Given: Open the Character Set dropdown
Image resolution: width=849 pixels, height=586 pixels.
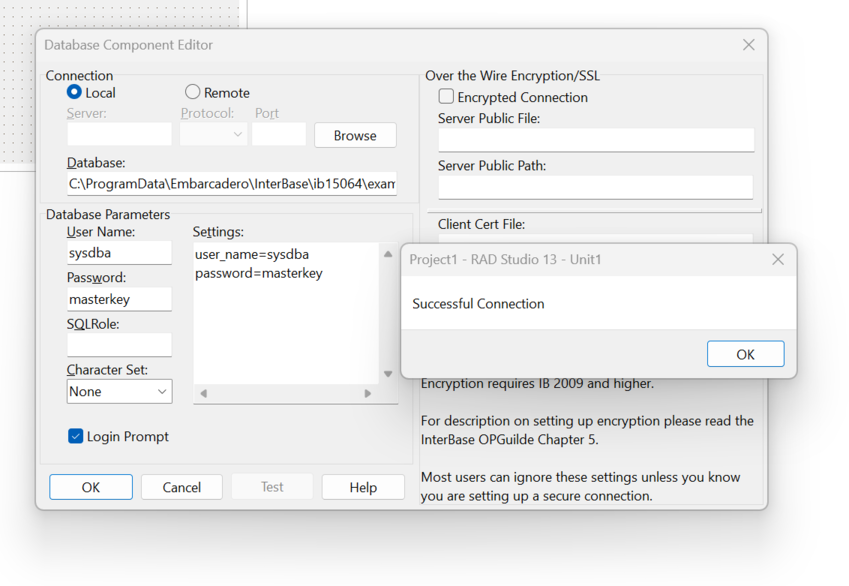Looking at the screenshot, I should click(x=120, y=392).
